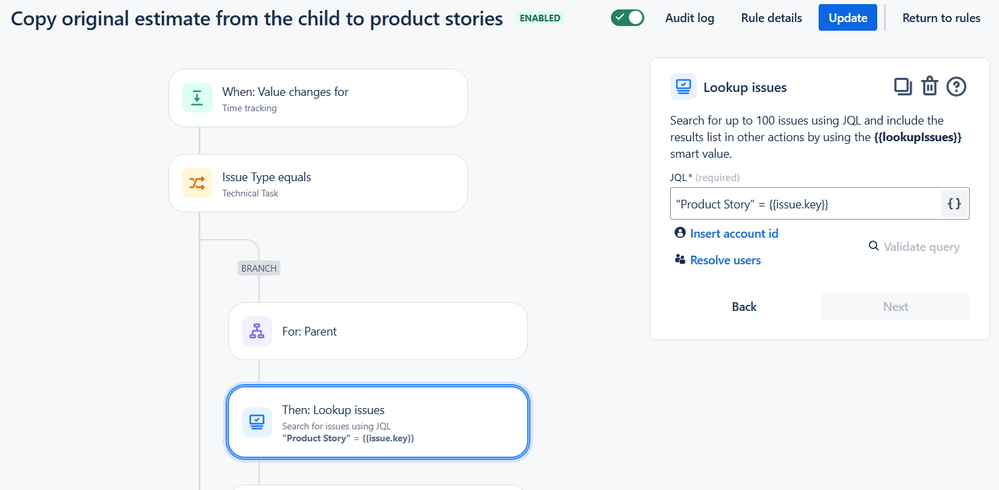This screenshot has width=999, height=490.
Task: Click the Validate query magnifier icon
Action: [x=873, y=246]
